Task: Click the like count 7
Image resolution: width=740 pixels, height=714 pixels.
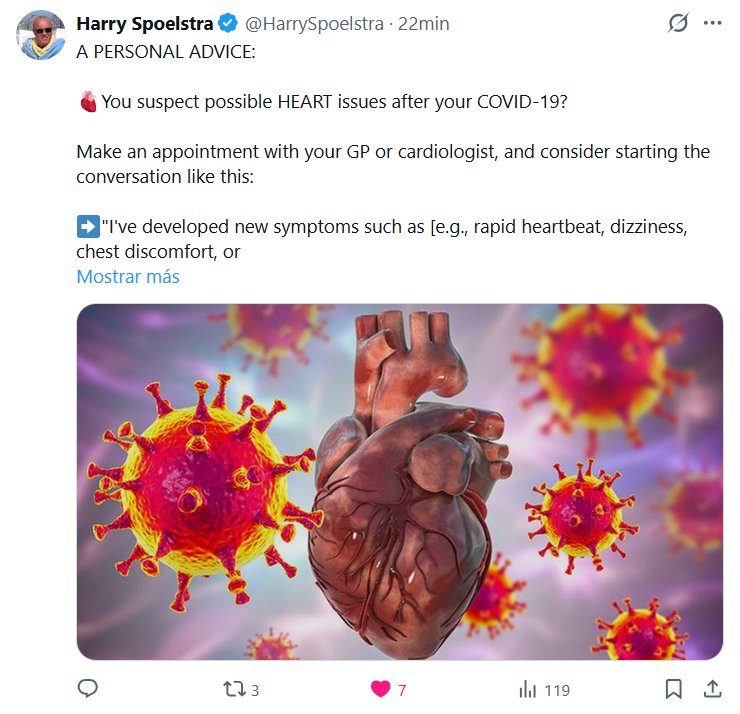Action: pyautogui.click(x=402, y=689)
